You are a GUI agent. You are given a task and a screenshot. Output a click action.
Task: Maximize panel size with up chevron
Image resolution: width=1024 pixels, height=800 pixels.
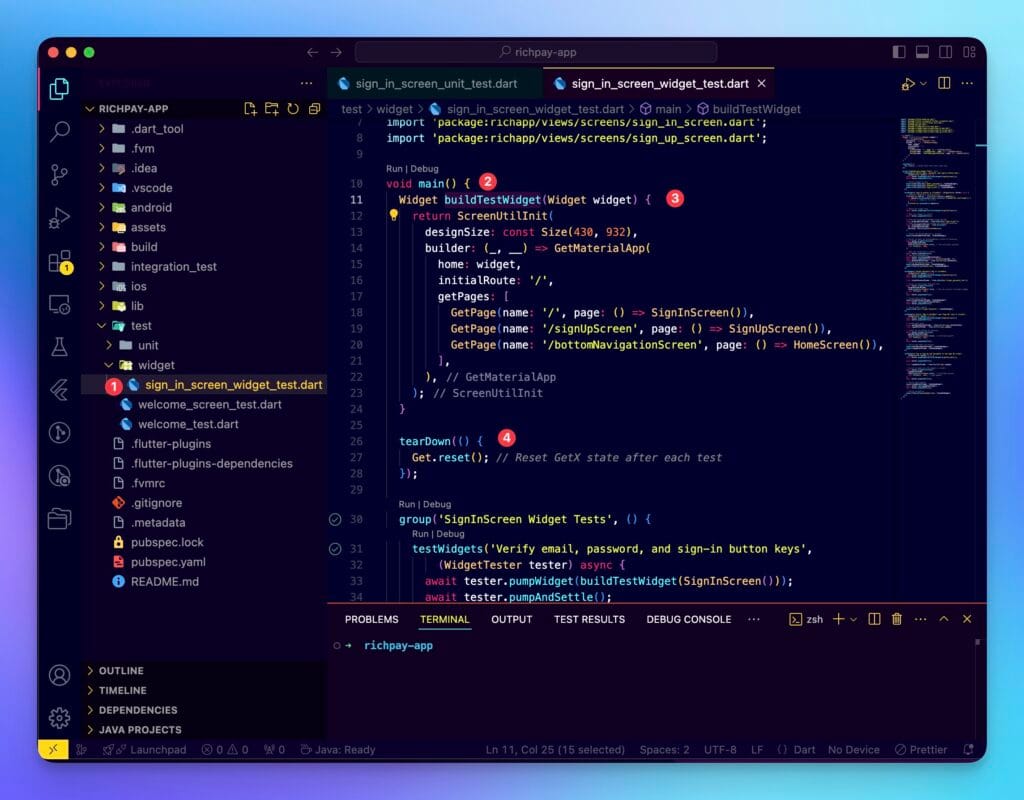(x=944, y=619)
